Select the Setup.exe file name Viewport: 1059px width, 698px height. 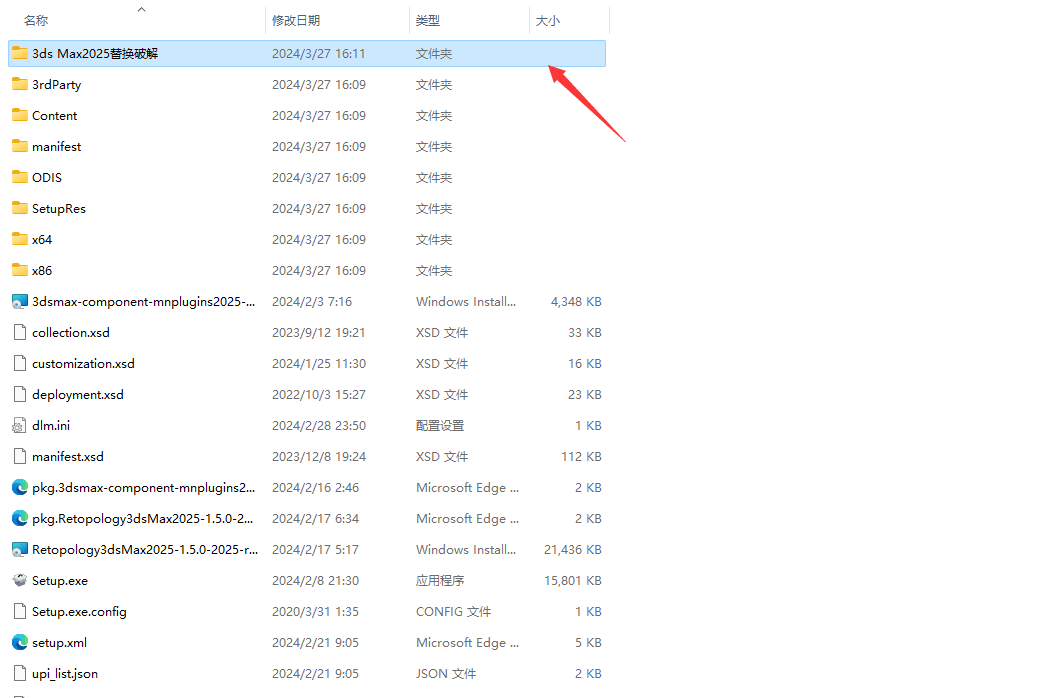60,580
